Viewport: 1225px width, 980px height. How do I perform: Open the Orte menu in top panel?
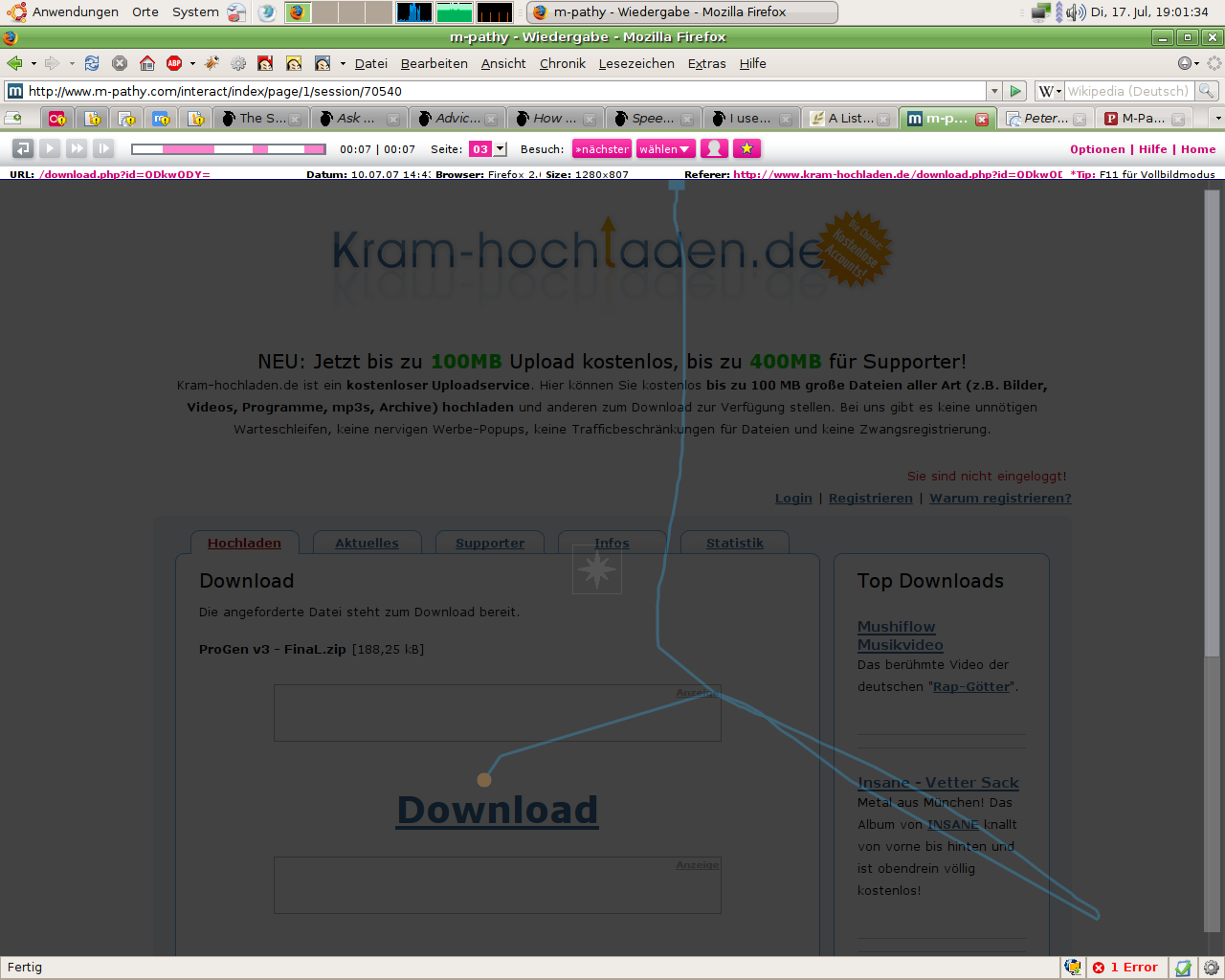click(x=145, y=11)
